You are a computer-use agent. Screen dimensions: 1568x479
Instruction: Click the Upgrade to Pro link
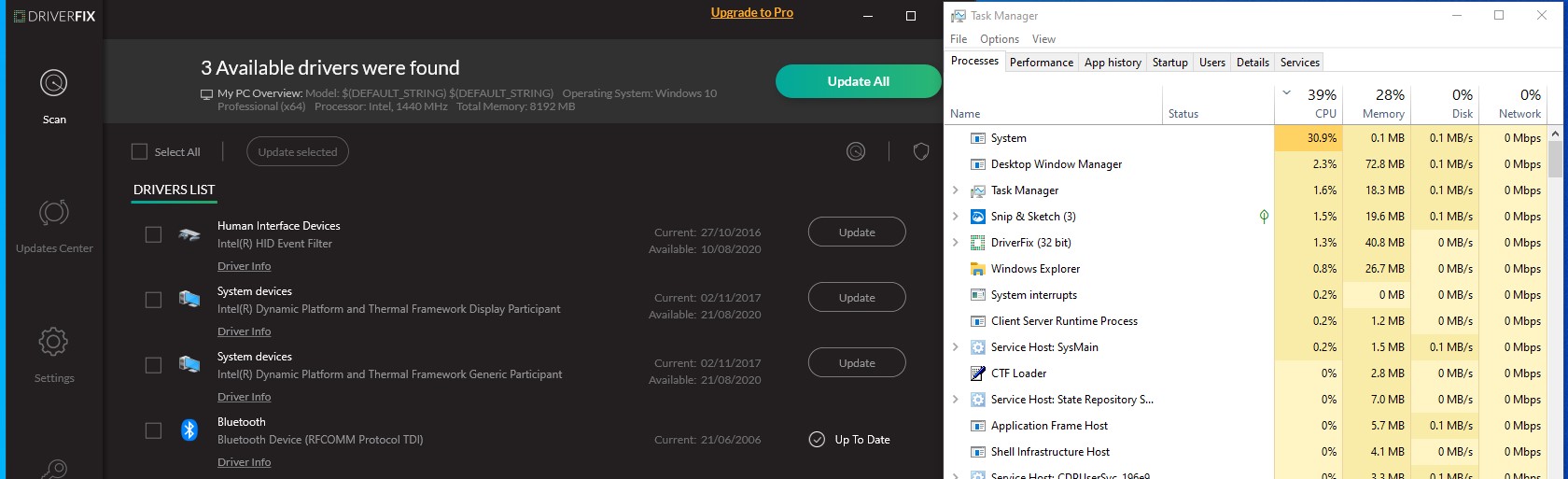tap(752, 12)
